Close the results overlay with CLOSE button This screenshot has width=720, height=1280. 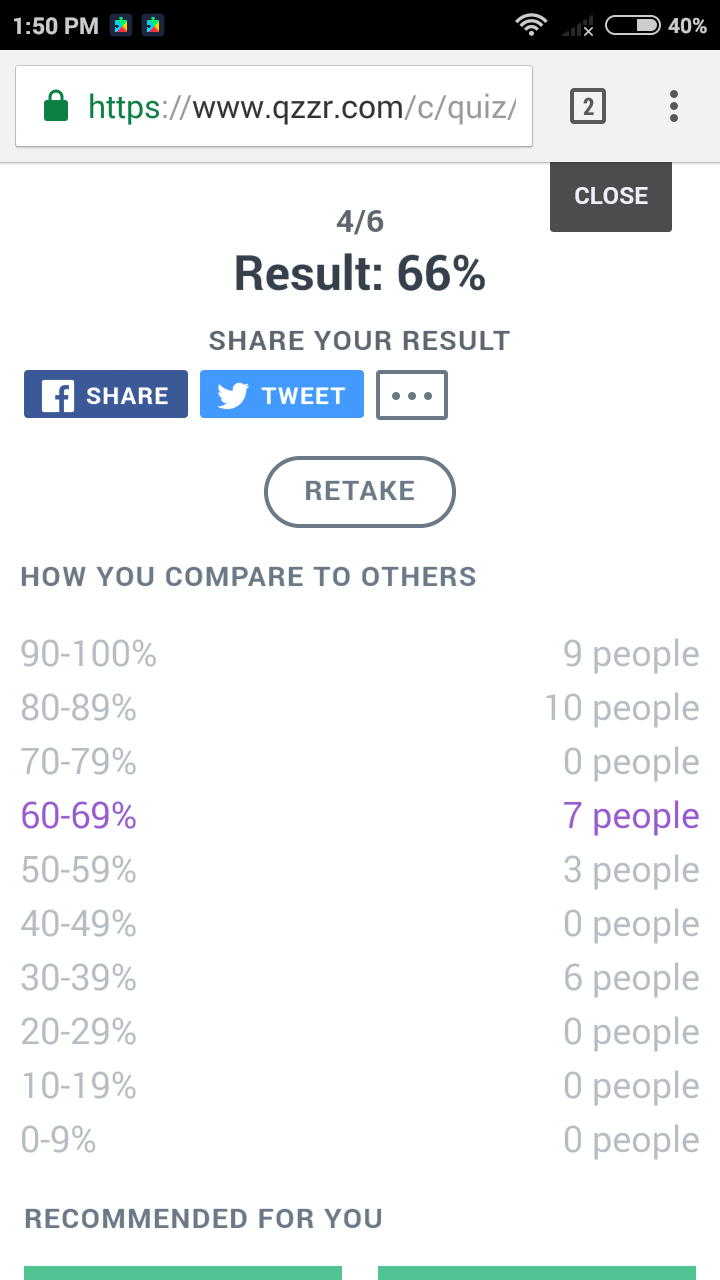coord(611,196)
